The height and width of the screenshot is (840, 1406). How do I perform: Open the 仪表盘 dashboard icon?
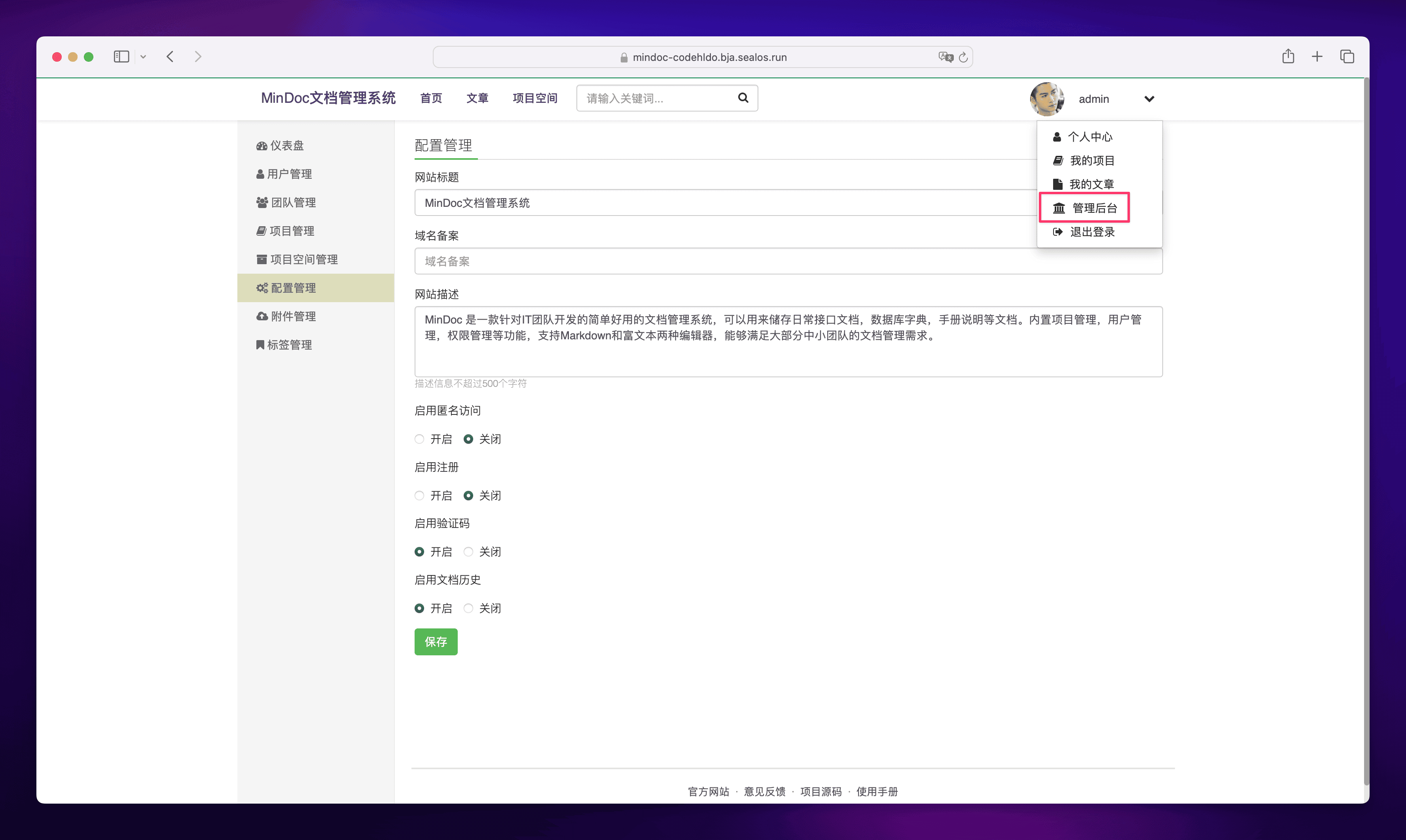261,146
